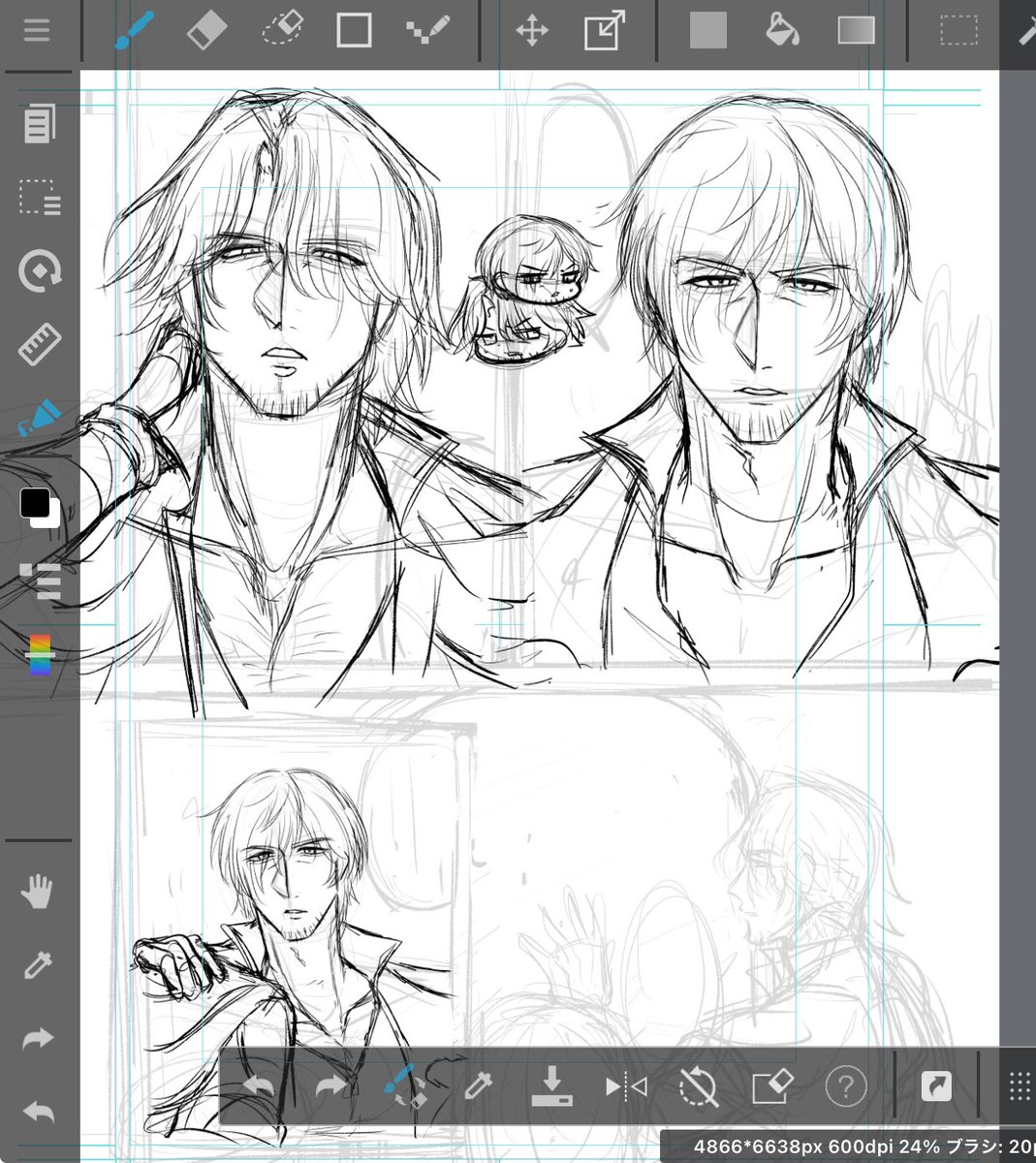Open the blue brush settings icon in sidebar
1036x1163 pixels.
click(38, 420)
